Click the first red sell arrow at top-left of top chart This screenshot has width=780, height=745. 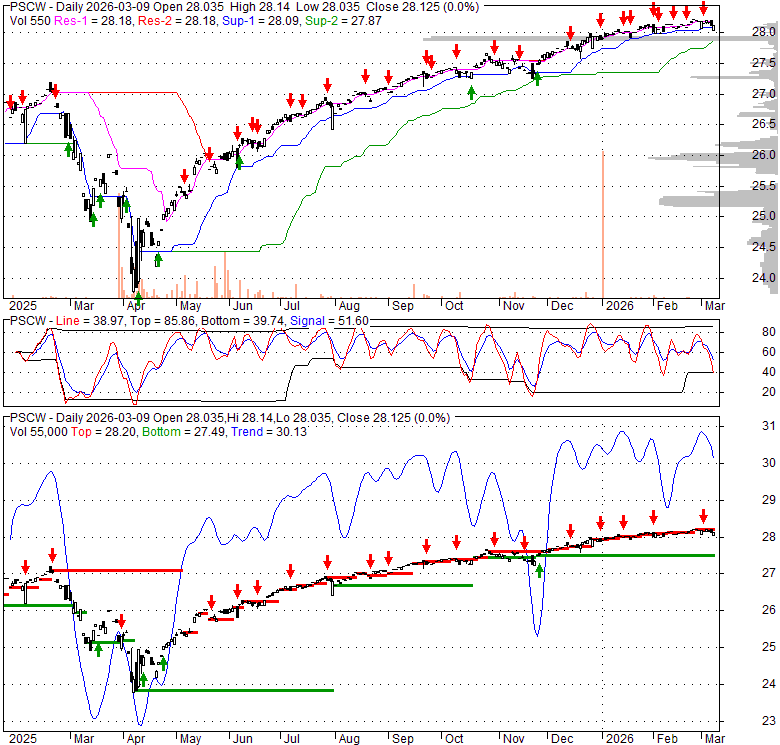(11, 102)
